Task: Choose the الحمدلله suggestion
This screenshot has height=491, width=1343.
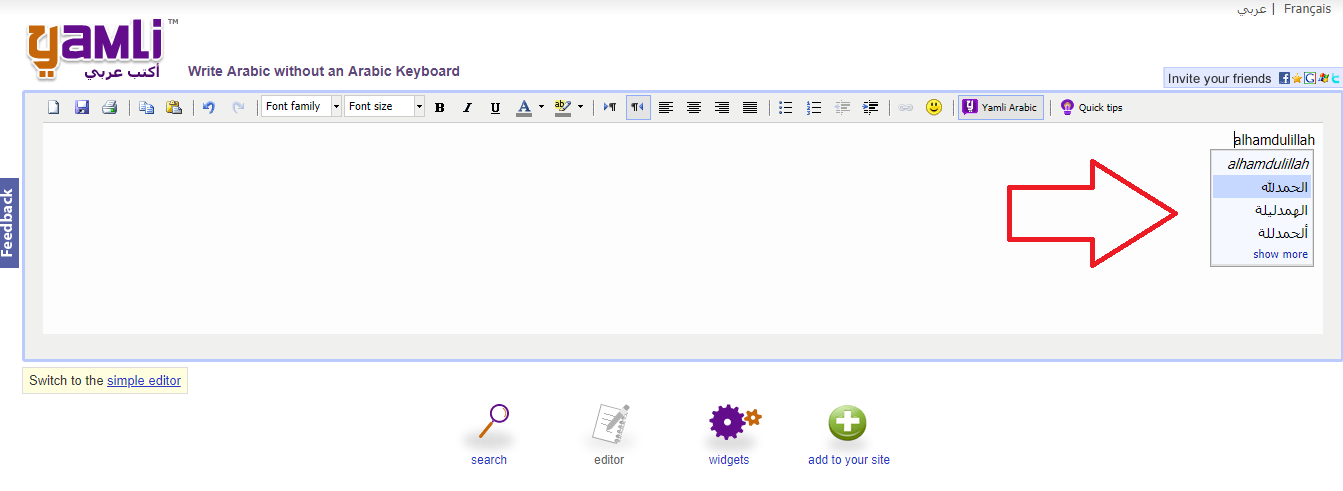Action: click(x=1261, y=187)
